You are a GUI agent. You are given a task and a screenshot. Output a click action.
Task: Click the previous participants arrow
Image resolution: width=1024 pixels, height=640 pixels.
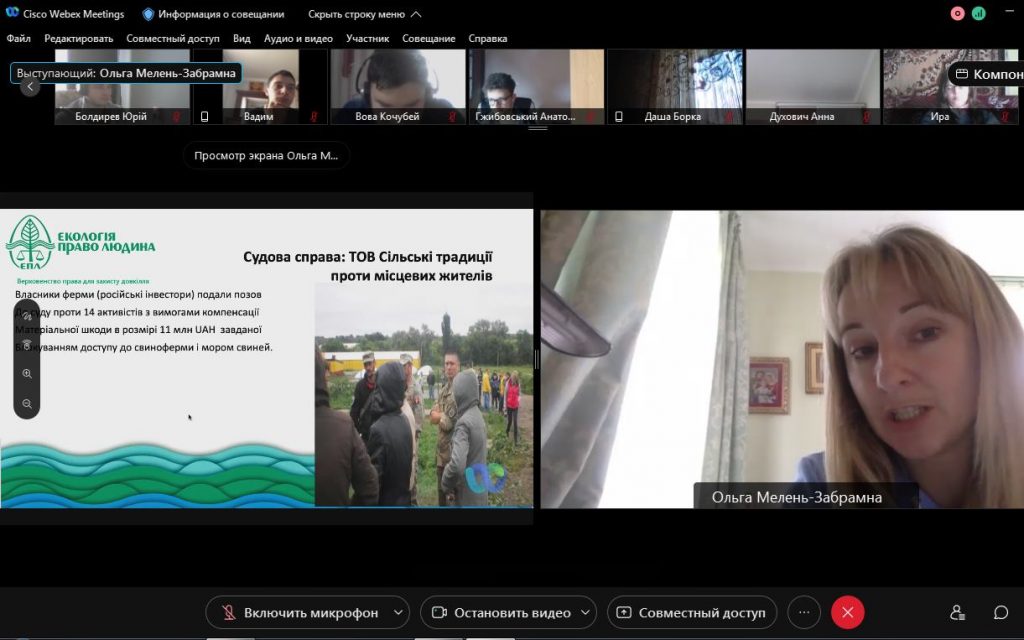(30, 86)
